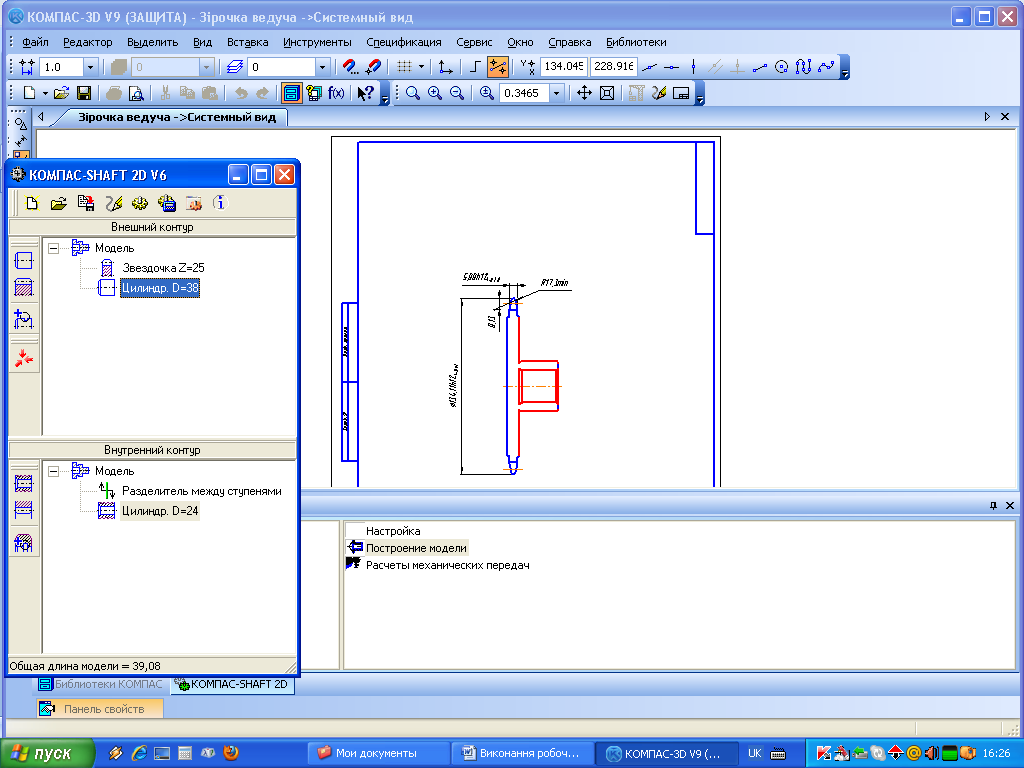The image size is (1024, 768).
Task: Open the f(x) variables icon
Action: (336, 93)
